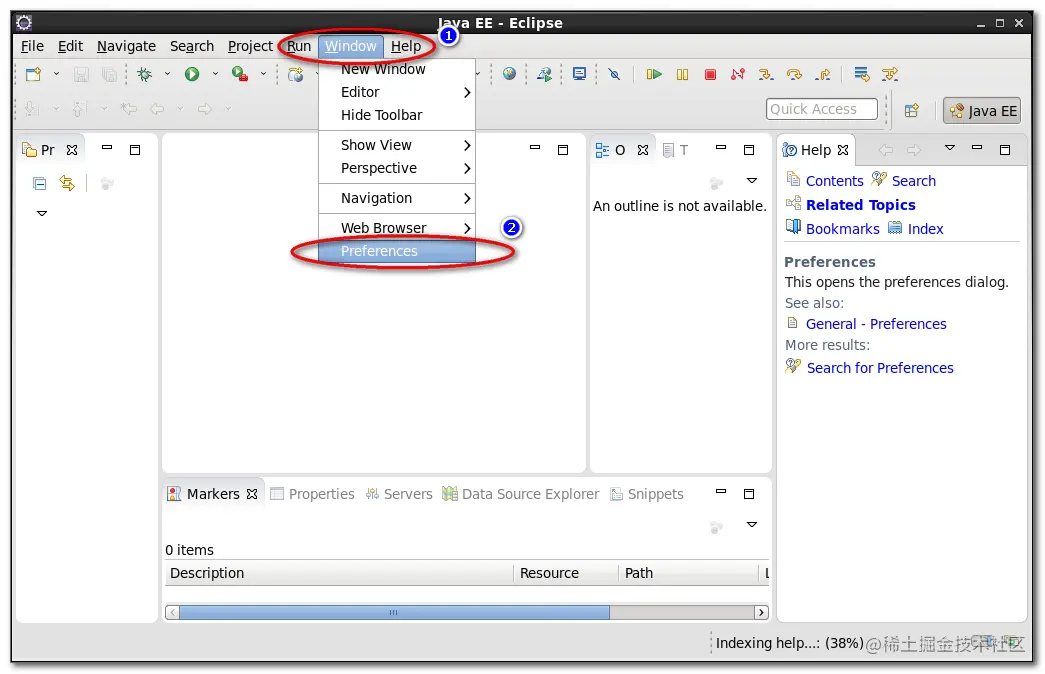The image size is (1045, 674).
Task: Open the web browser globe icon
Action: point(509,74)
